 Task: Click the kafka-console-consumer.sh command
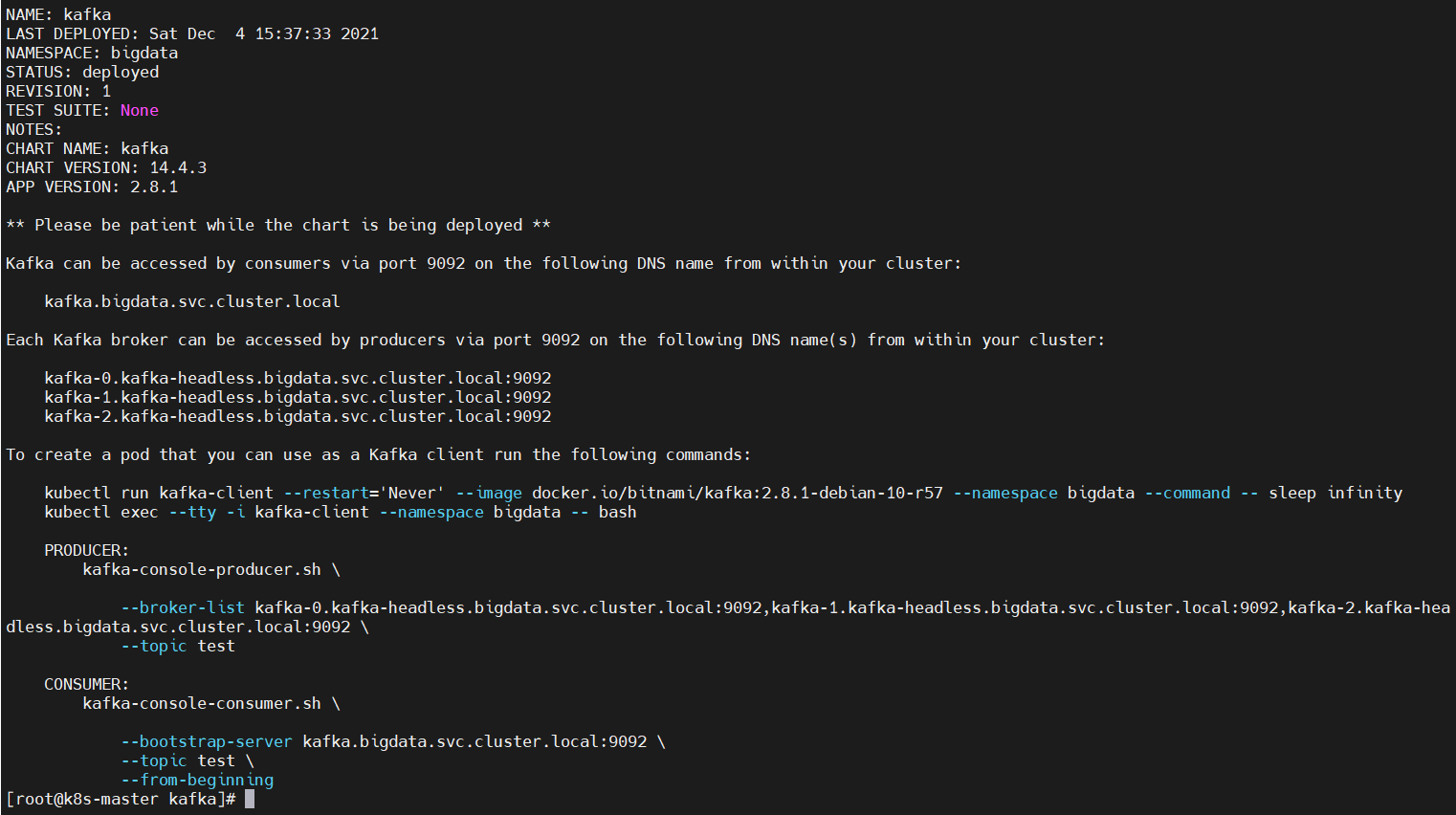202,703
